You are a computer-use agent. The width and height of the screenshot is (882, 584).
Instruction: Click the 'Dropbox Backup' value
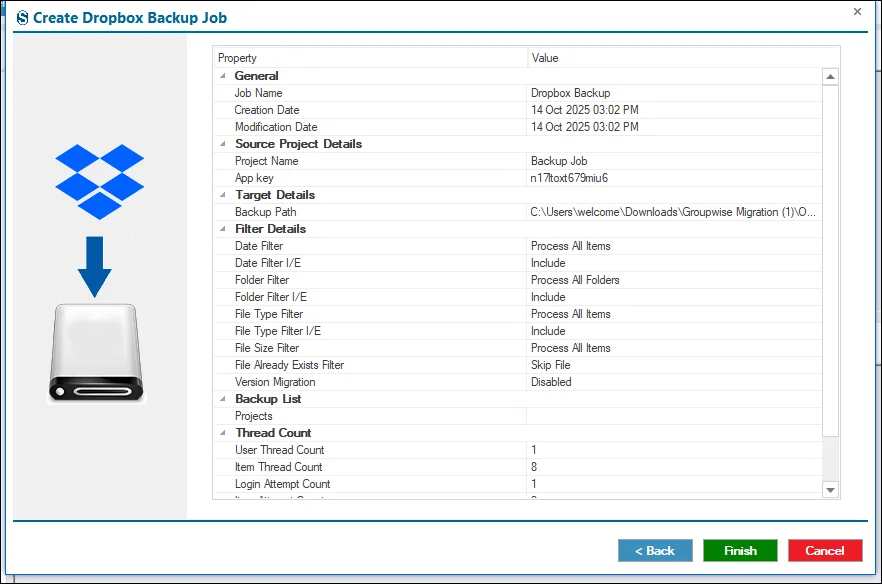point(570,93)
